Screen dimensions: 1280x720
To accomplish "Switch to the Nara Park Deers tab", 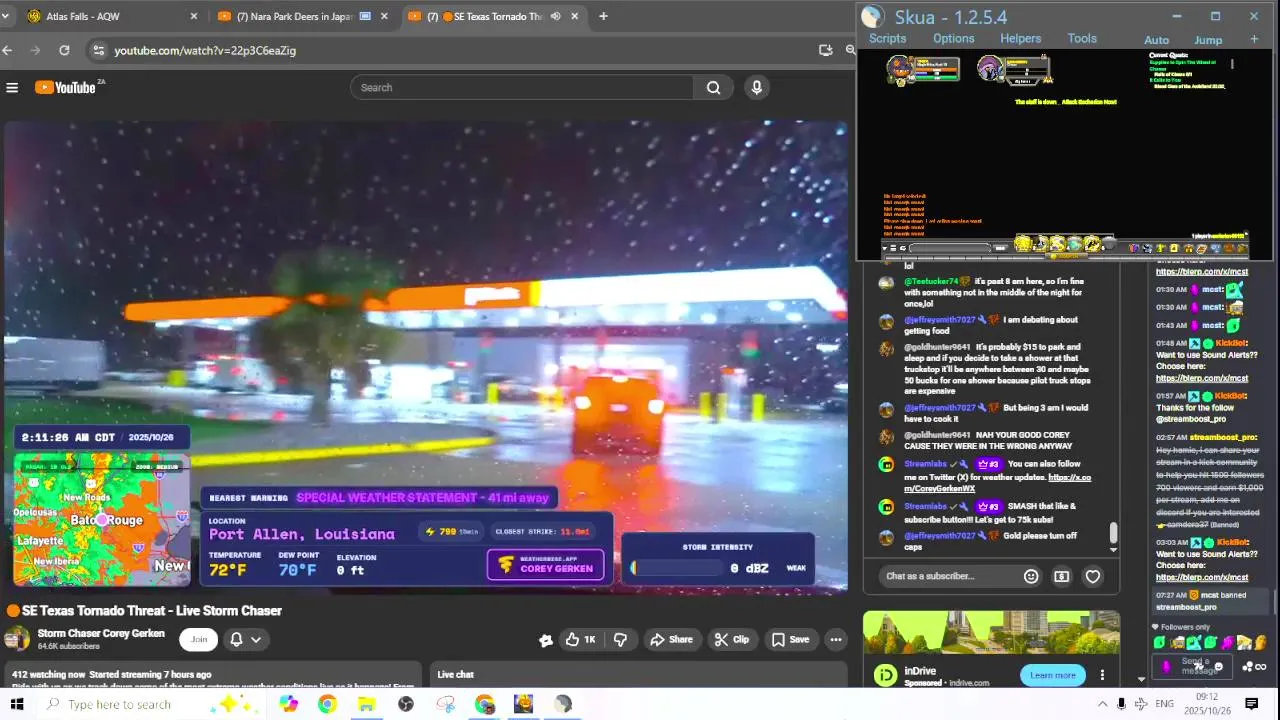I will 302,16.
